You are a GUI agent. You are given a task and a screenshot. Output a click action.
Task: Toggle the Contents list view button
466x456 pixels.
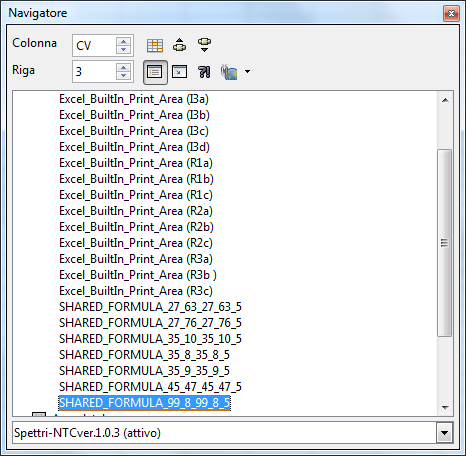click(x=155, y=72)
